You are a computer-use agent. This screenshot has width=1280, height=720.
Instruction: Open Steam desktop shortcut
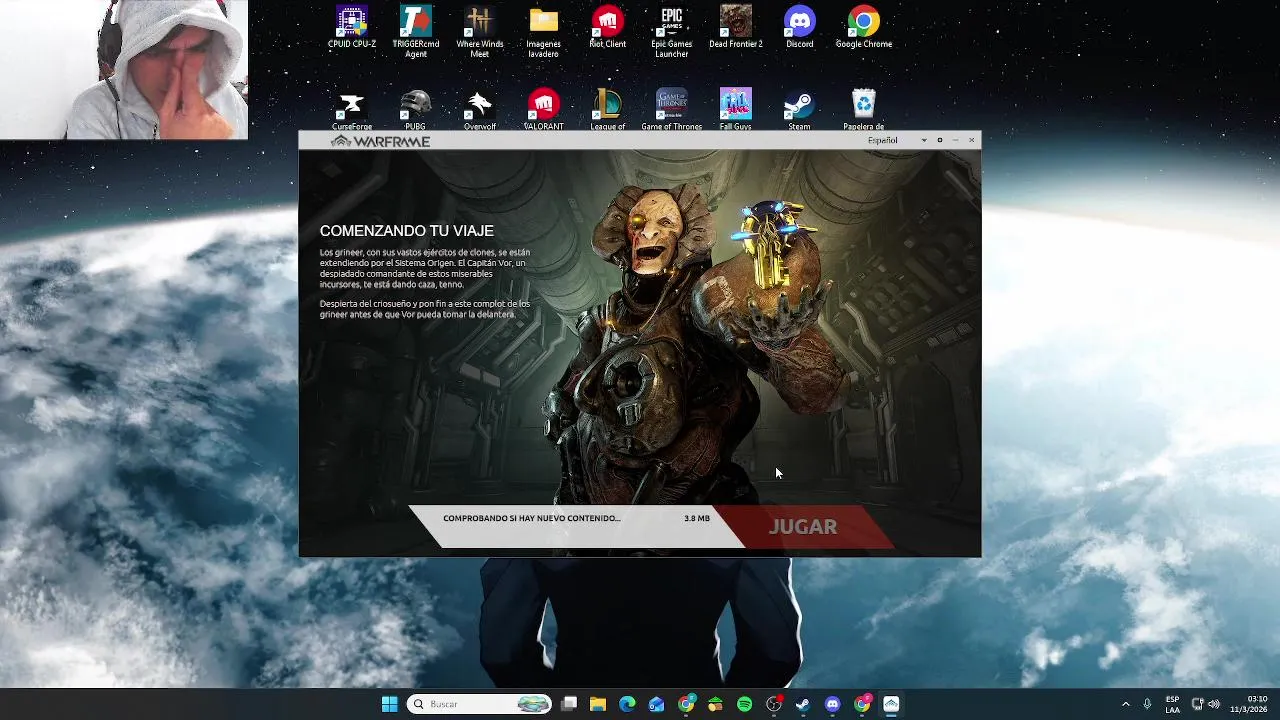click(x=800, y=110)
